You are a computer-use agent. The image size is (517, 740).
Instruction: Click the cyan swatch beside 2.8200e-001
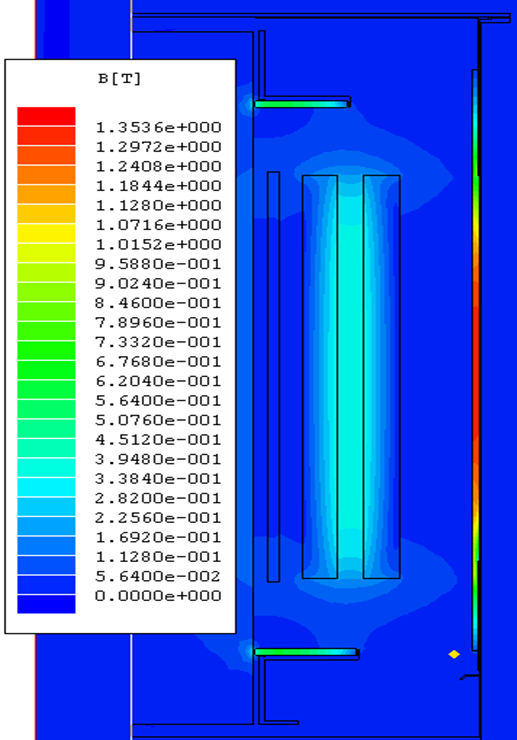coord(46,487)
